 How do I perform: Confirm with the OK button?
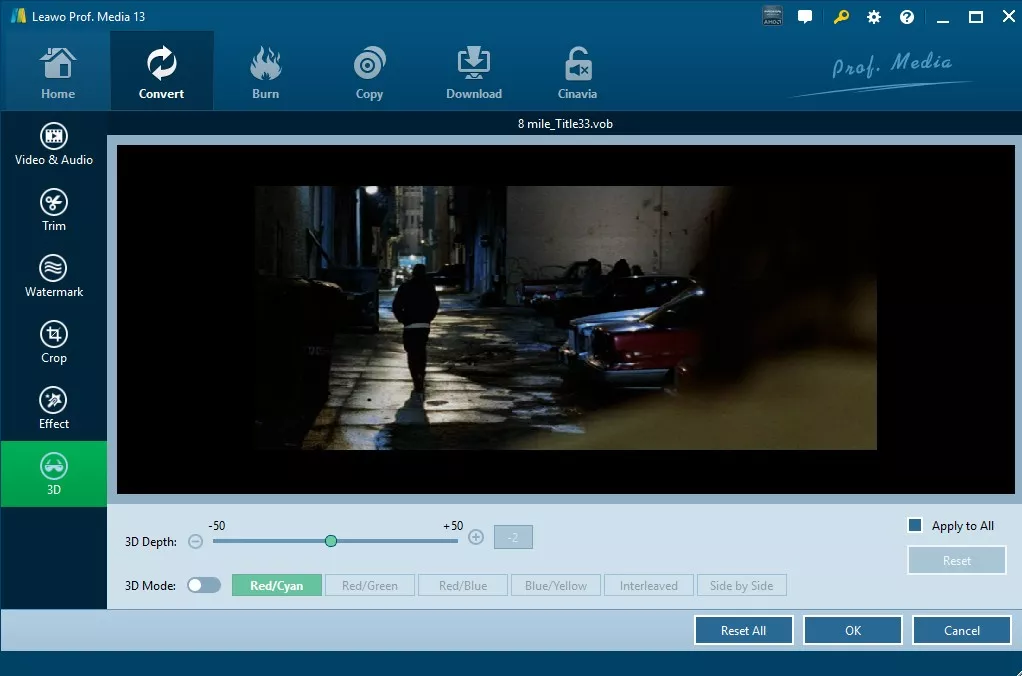tap(853, 630)
